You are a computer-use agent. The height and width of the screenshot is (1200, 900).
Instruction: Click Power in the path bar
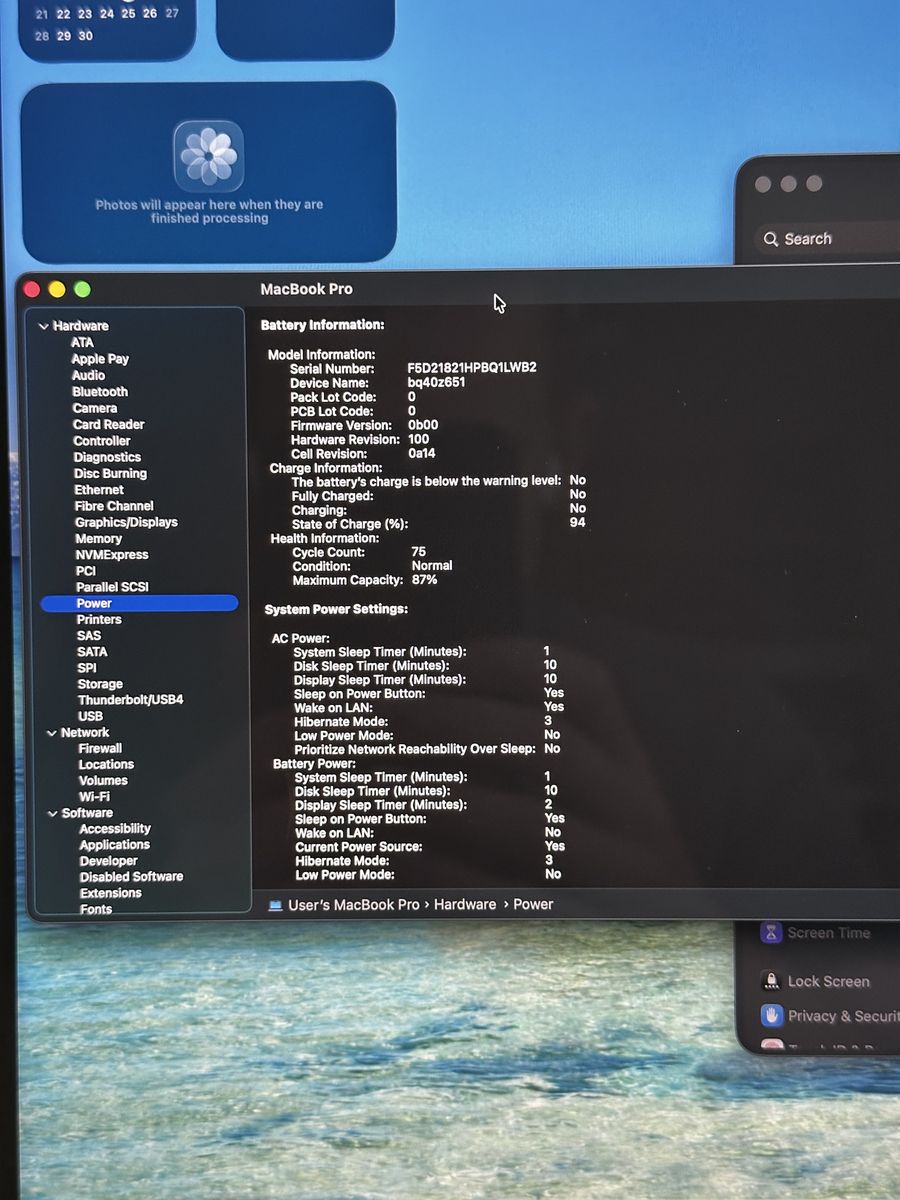click(533, 905)
